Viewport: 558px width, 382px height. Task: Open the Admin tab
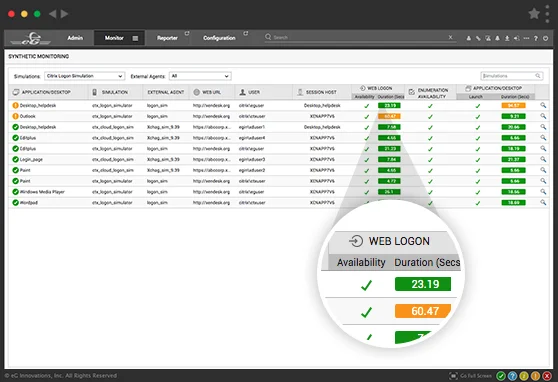point(75,38)
